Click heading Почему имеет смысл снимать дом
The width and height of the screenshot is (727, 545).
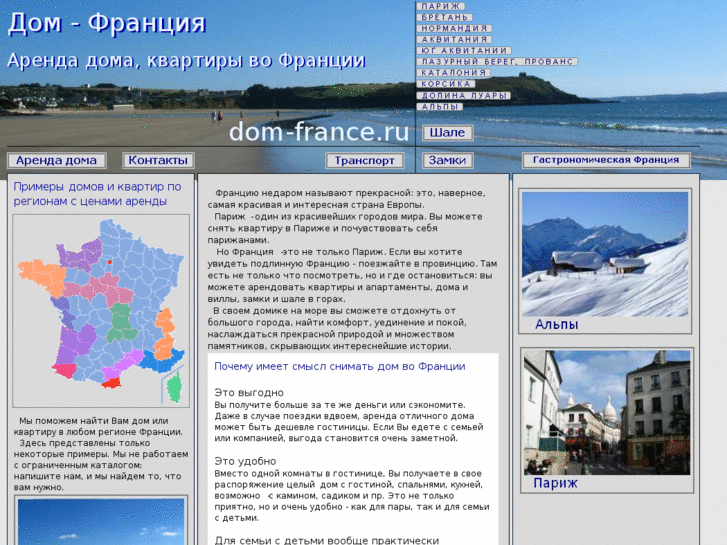340,366
